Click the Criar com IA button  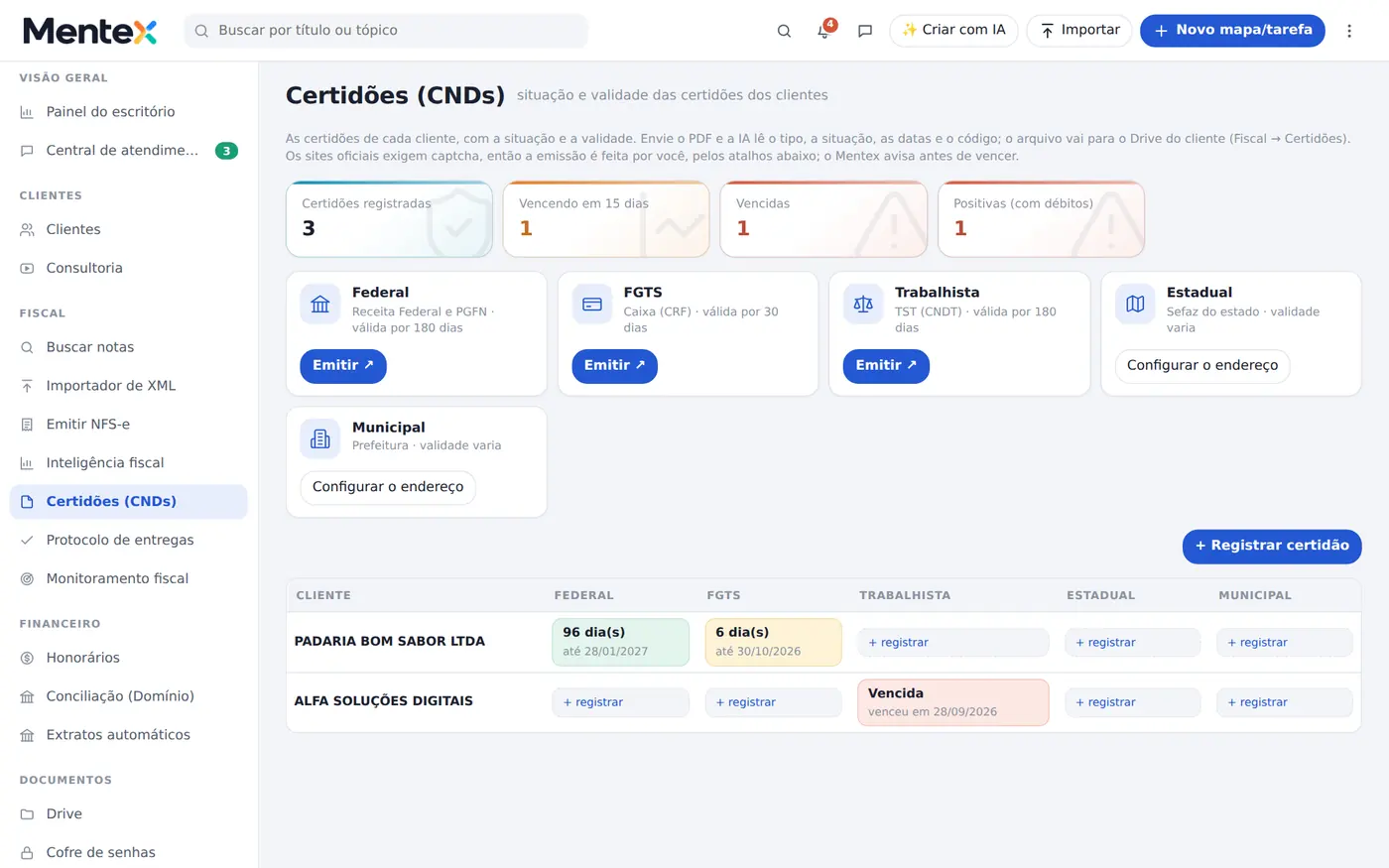tap(953, 31)
